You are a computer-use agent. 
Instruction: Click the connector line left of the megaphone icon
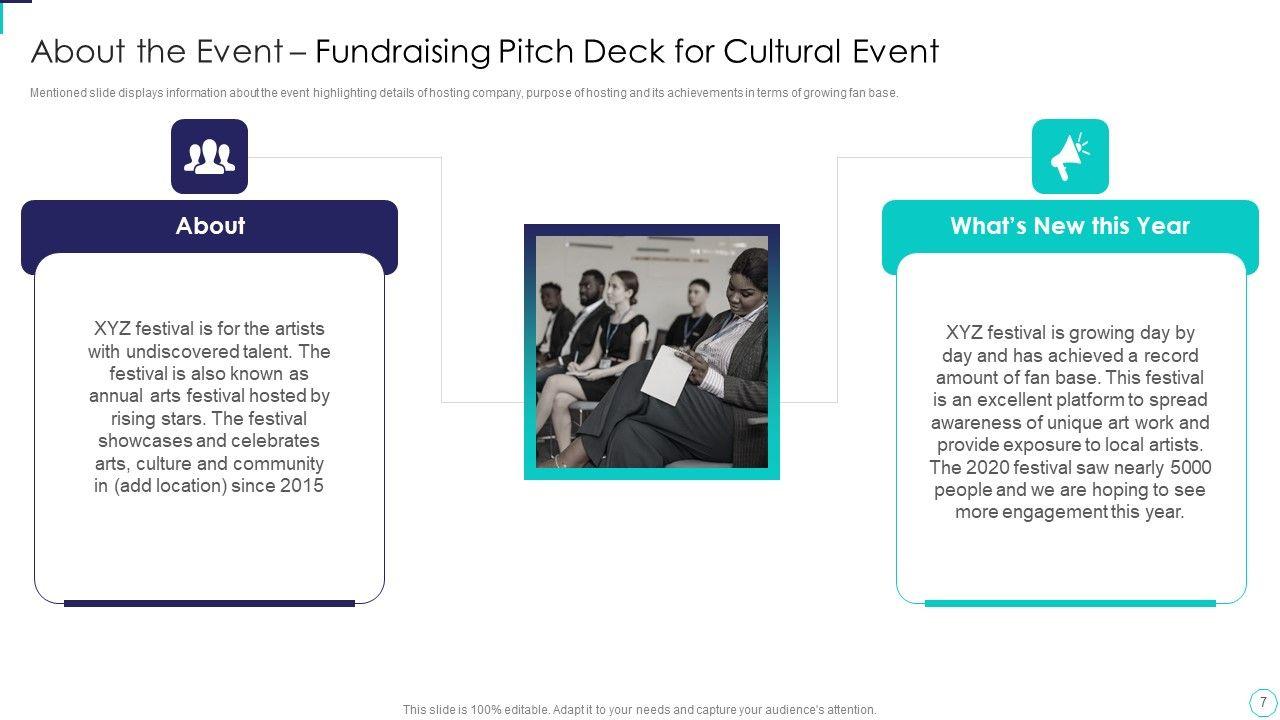[x=934, y=157]
